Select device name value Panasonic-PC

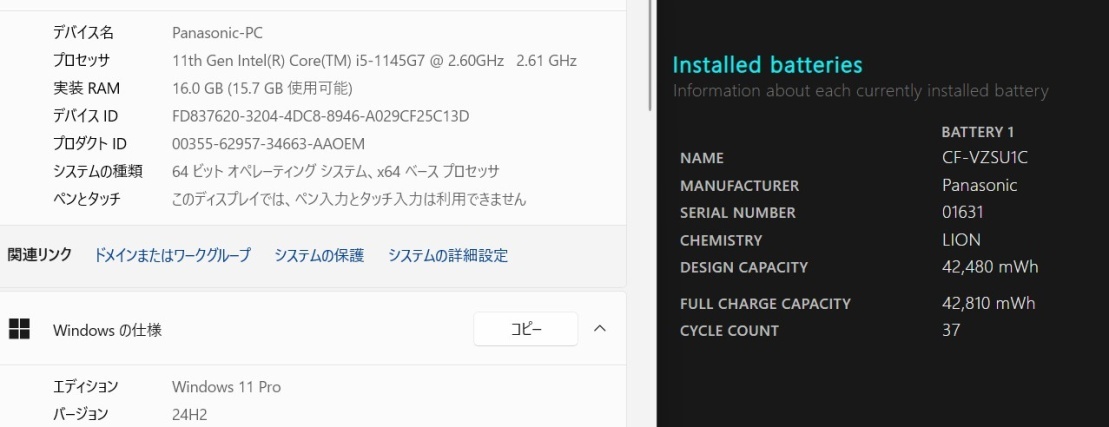[x=218, y=33]
